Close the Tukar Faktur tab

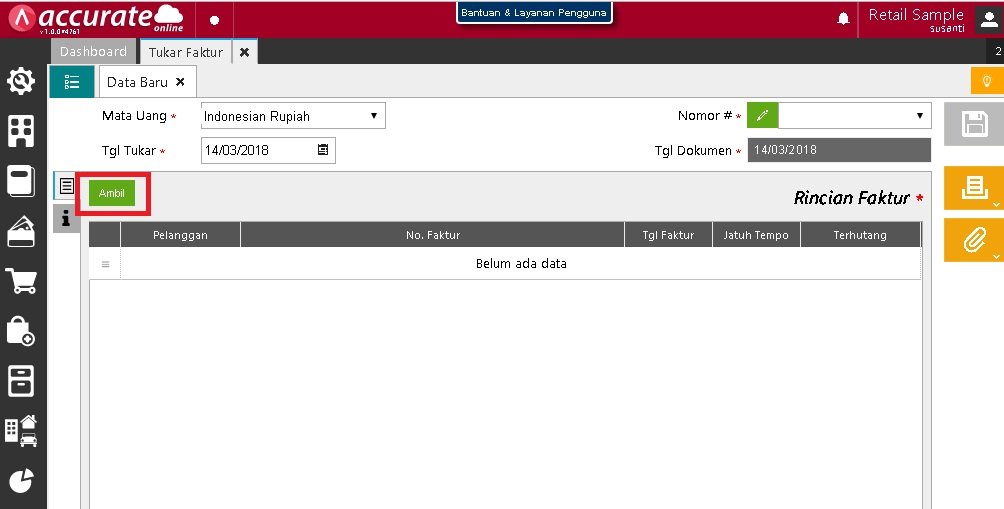[x=245, y=52]
